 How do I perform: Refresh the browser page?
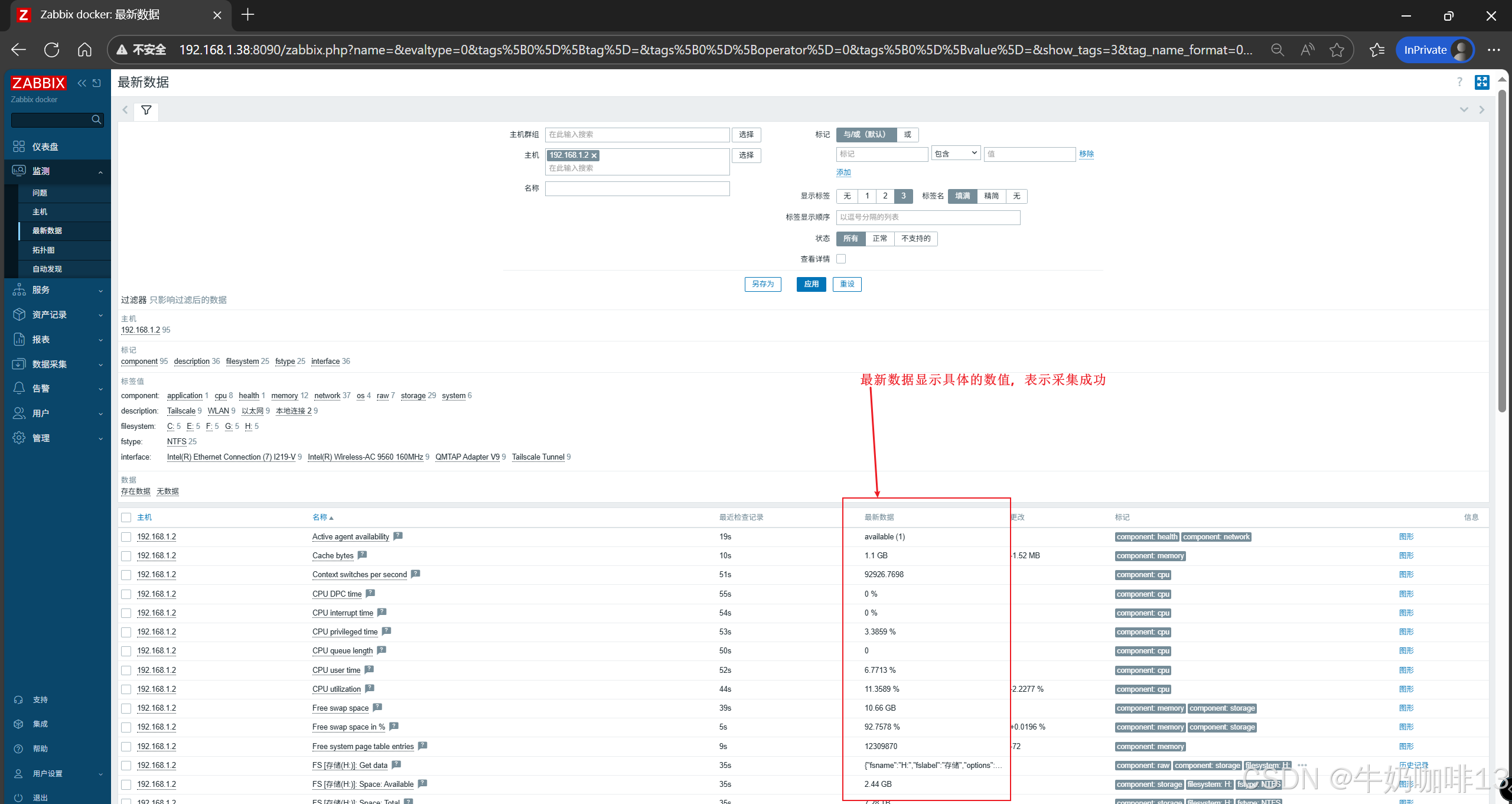pos(51,50)
